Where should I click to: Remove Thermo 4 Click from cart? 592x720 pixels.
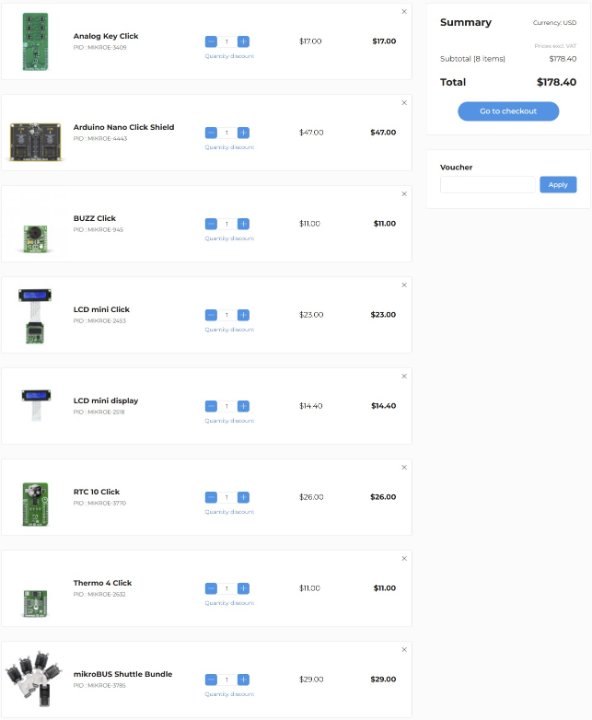(x=404, y=558)
